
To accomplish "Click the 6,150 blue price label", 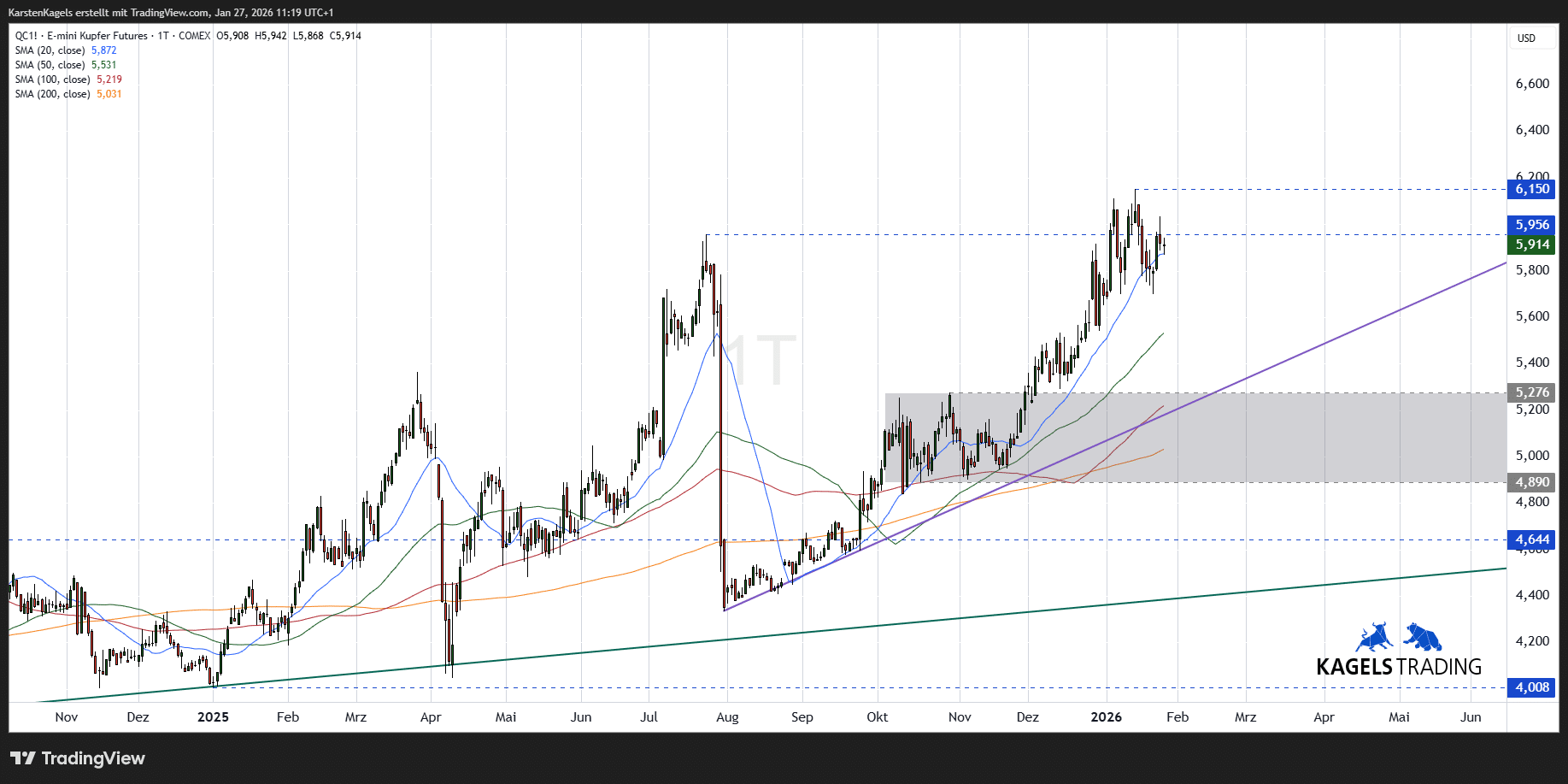I will (1531, 189).
